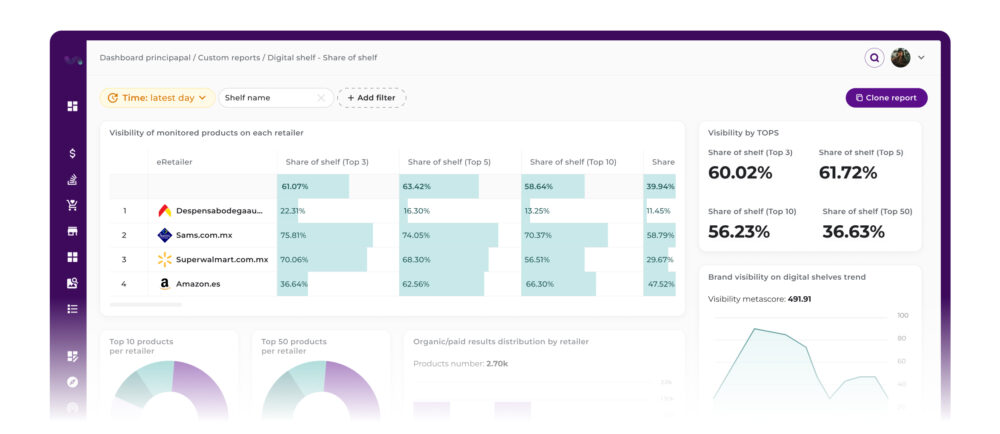Viewport: 1000px width, 434px height.
Task: Click the Top 10 products donut chart
Action: (169, 390)
